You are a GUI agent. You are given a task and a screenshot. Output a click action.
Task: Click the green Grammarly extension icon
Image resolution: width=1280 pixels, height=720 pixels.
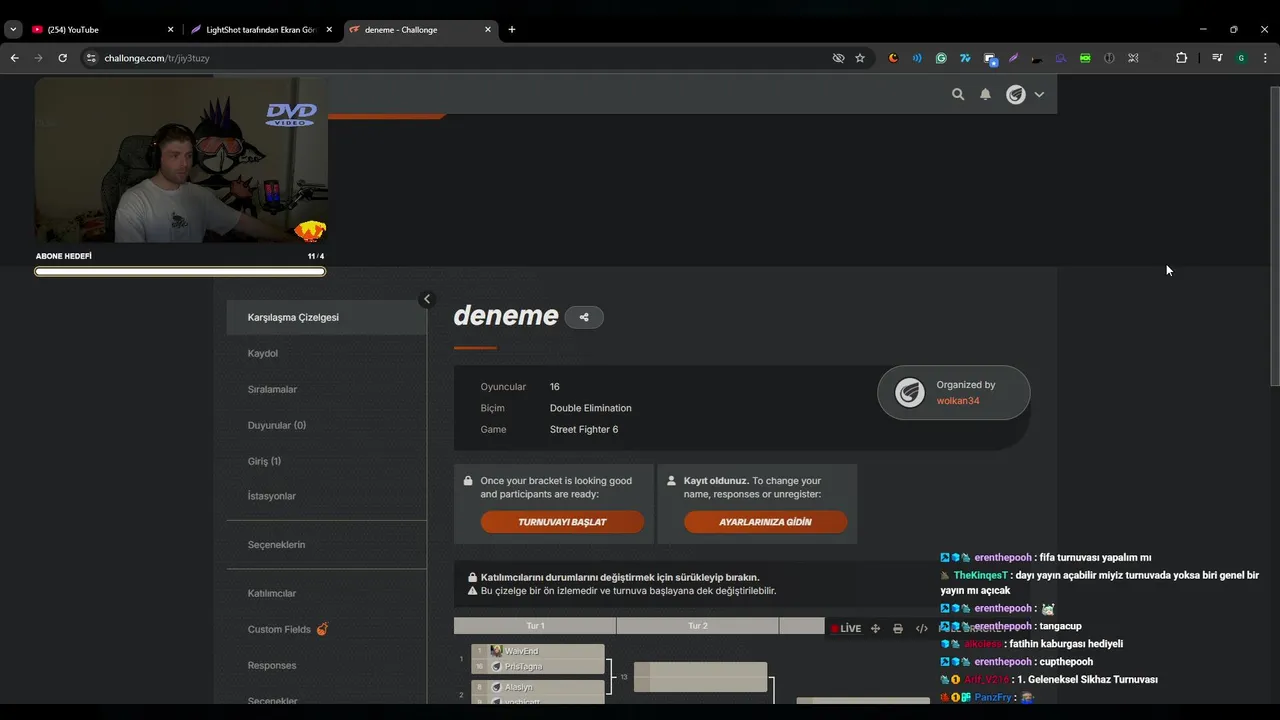pos(941,58)
